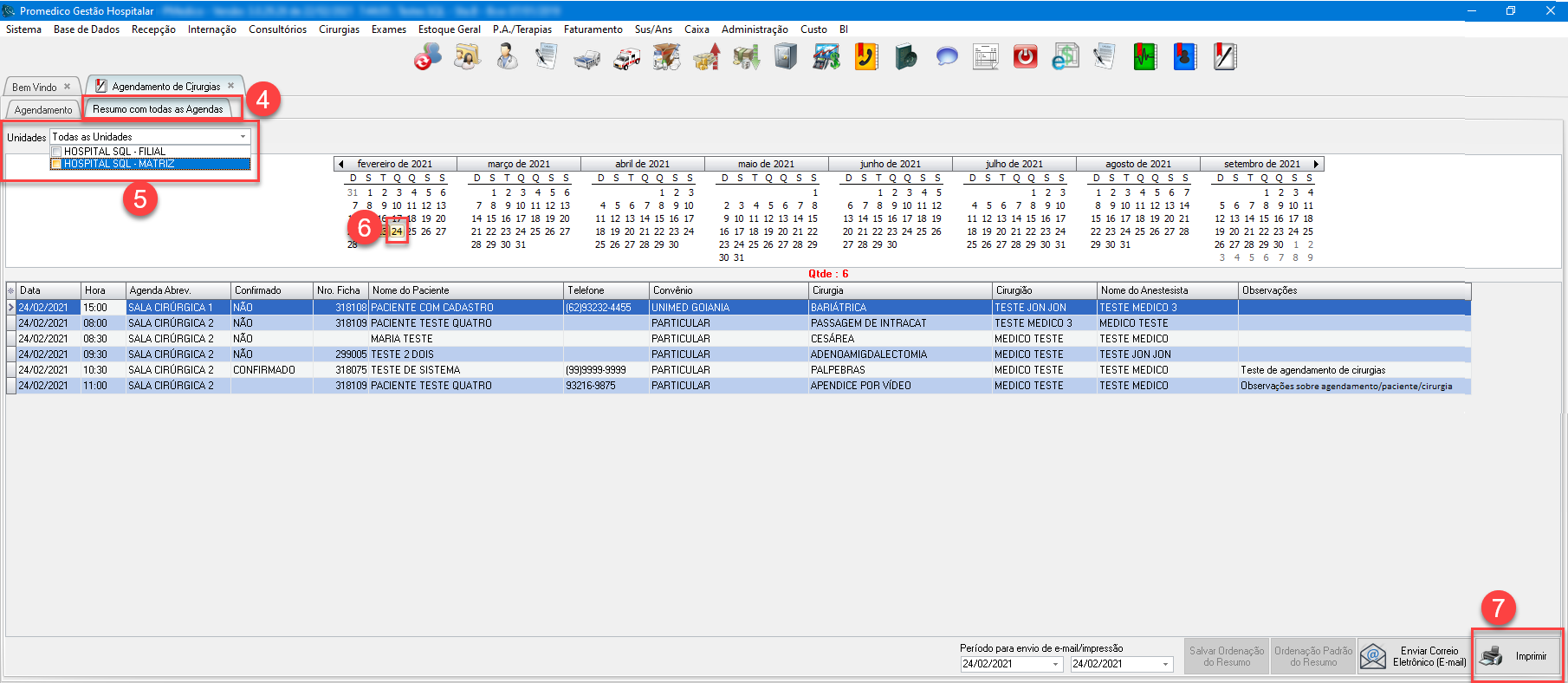
Task: Click the gray safe icon in toolbar
Action: [786, 57]
